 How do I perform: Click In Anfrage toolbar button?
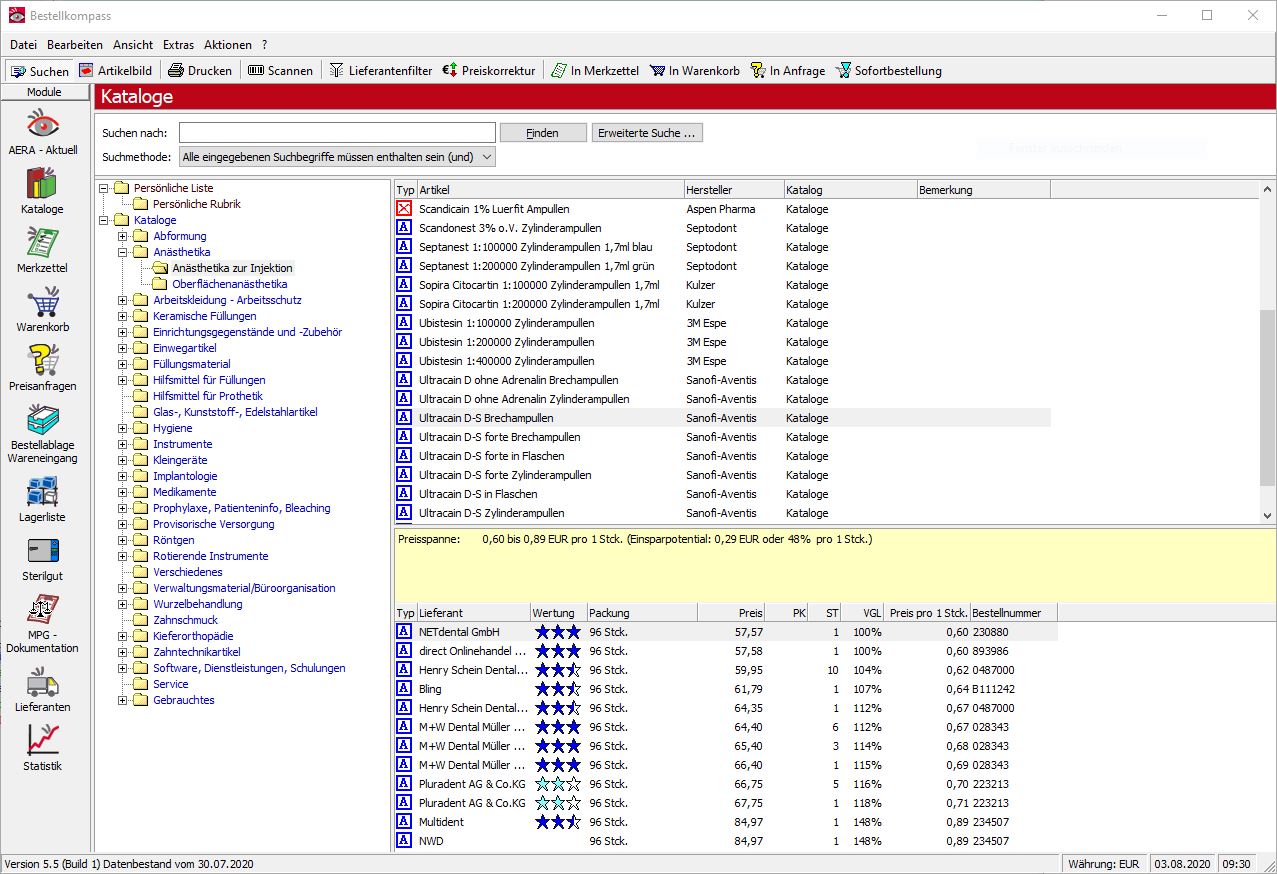pos(788,71)
